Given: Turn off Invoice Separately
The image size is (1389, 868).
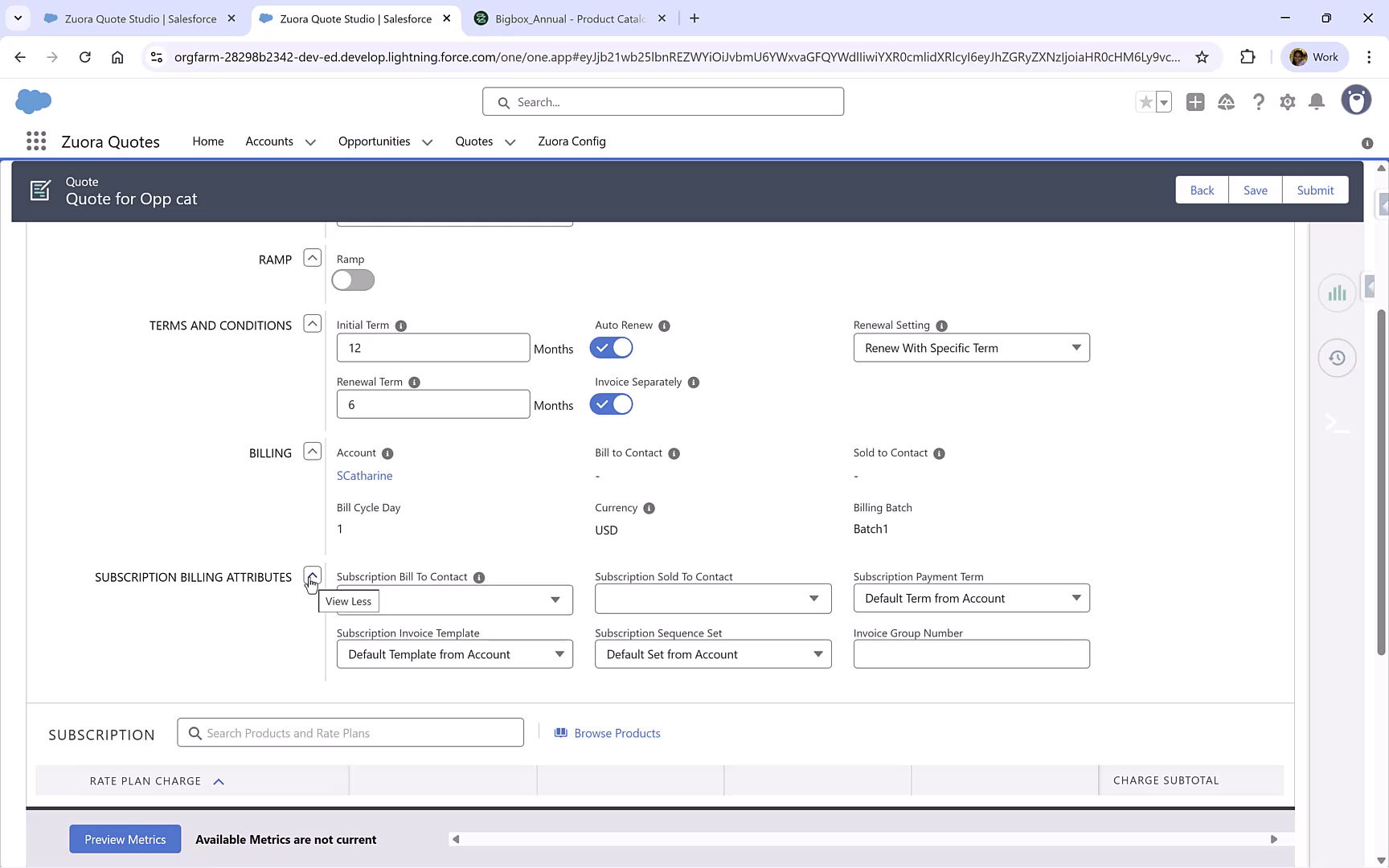Looking at the screenshot, I should click(x=611, y=404).
